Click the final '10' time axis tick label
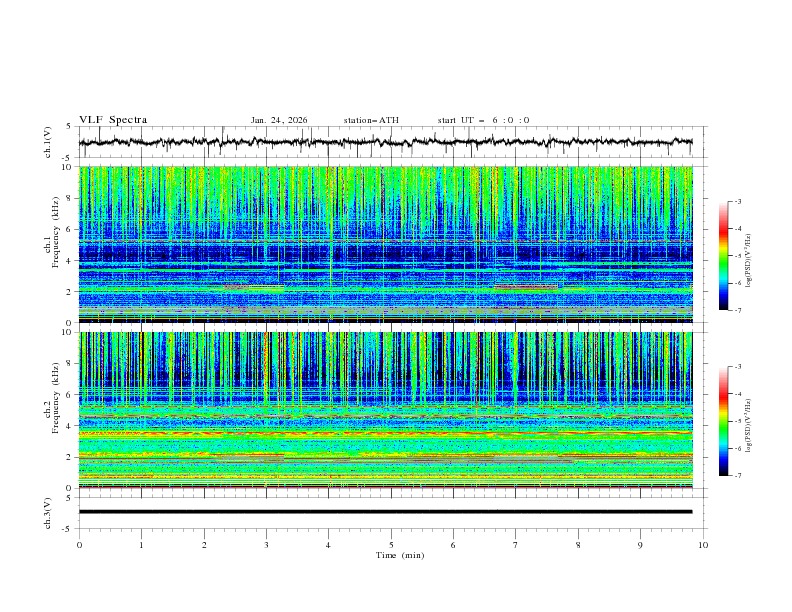 point(703,545)
